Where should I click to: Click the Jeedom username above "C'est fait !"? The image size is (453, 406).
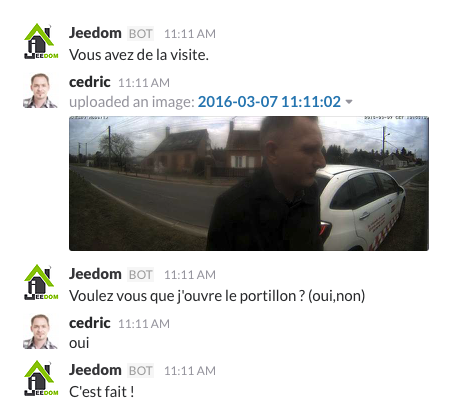click(x=95, y=370)
